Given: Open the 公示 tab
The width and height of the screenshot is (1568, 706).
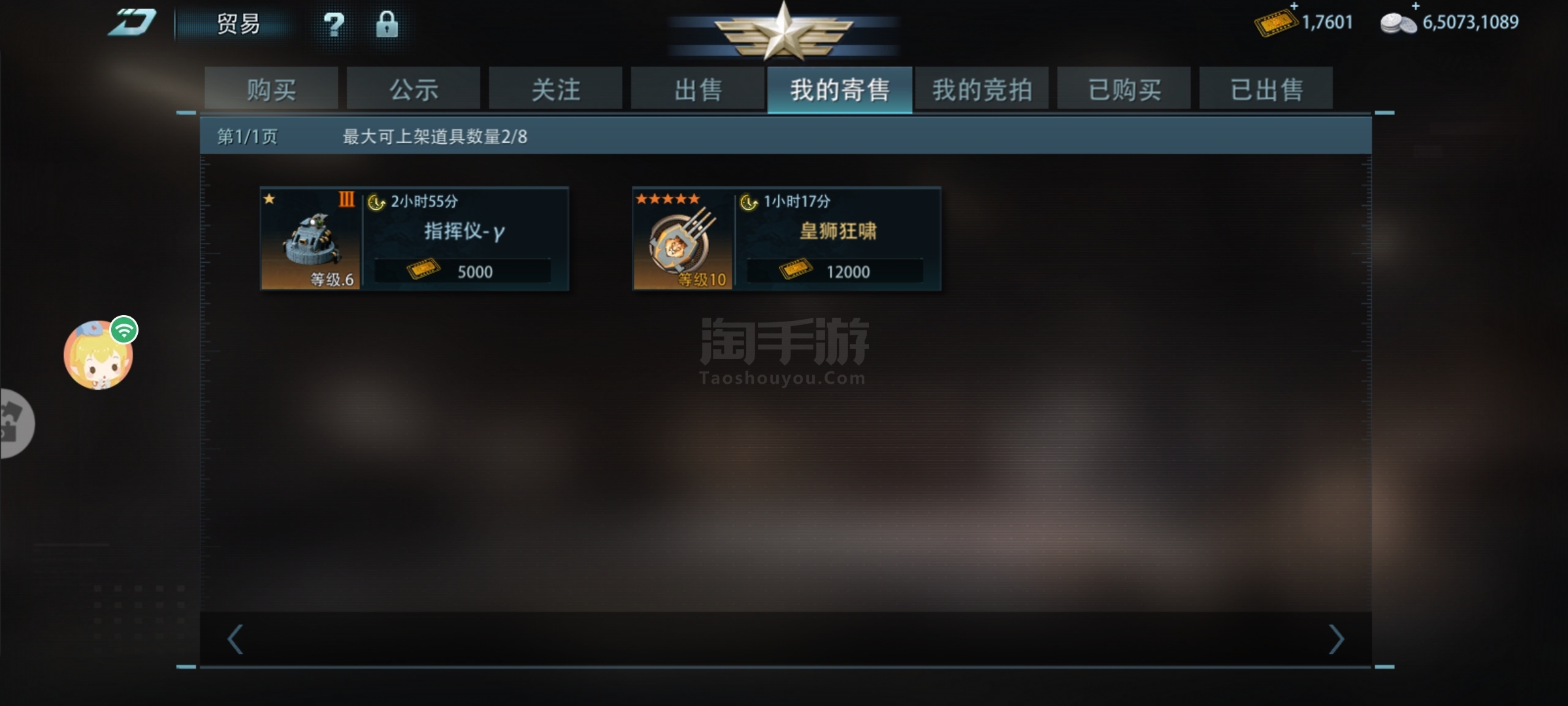Looking at the screenshot, I should pos(414,88).
